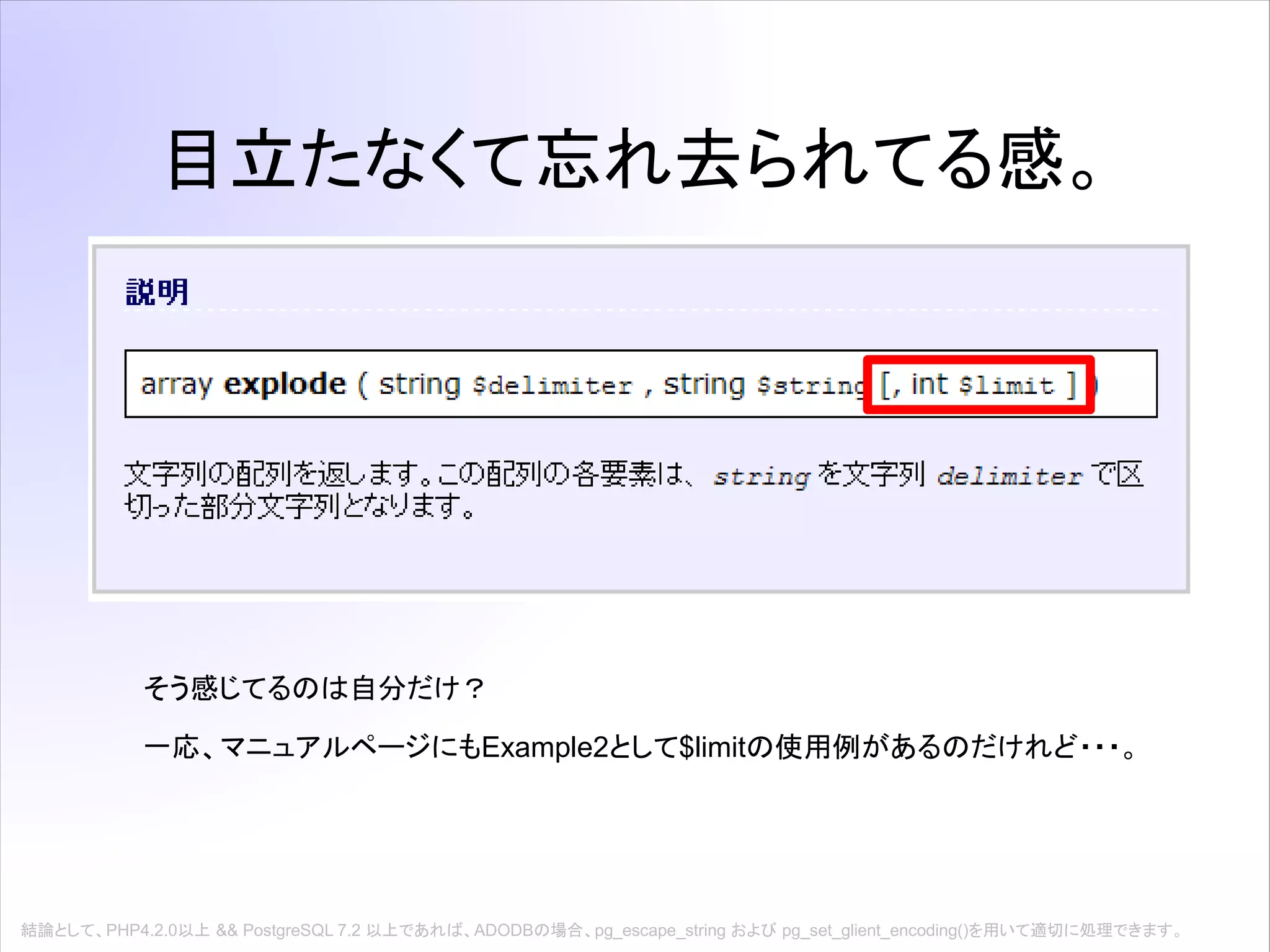Screen dimensions: 1270x952
Task: Click the '$delimiter' parameter in the signature
Action: (x=552, y=386)
